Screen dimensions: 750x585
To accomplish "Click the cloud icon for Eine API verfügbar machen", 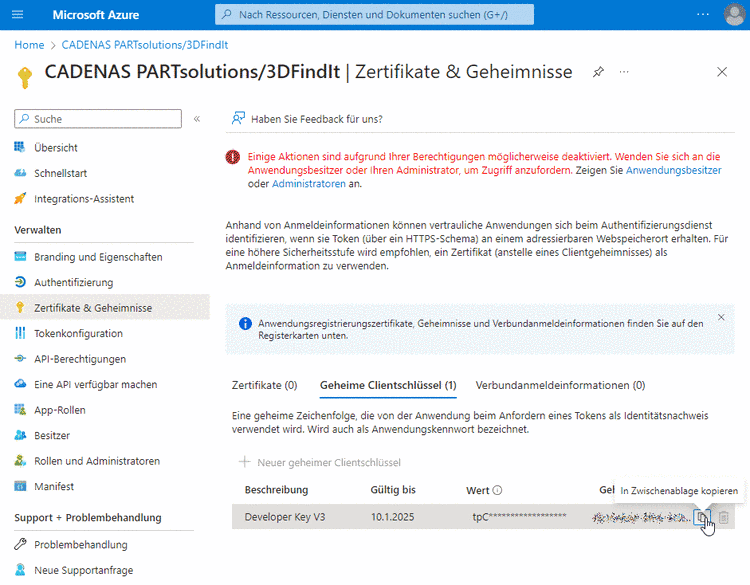I will pos(20,384).
